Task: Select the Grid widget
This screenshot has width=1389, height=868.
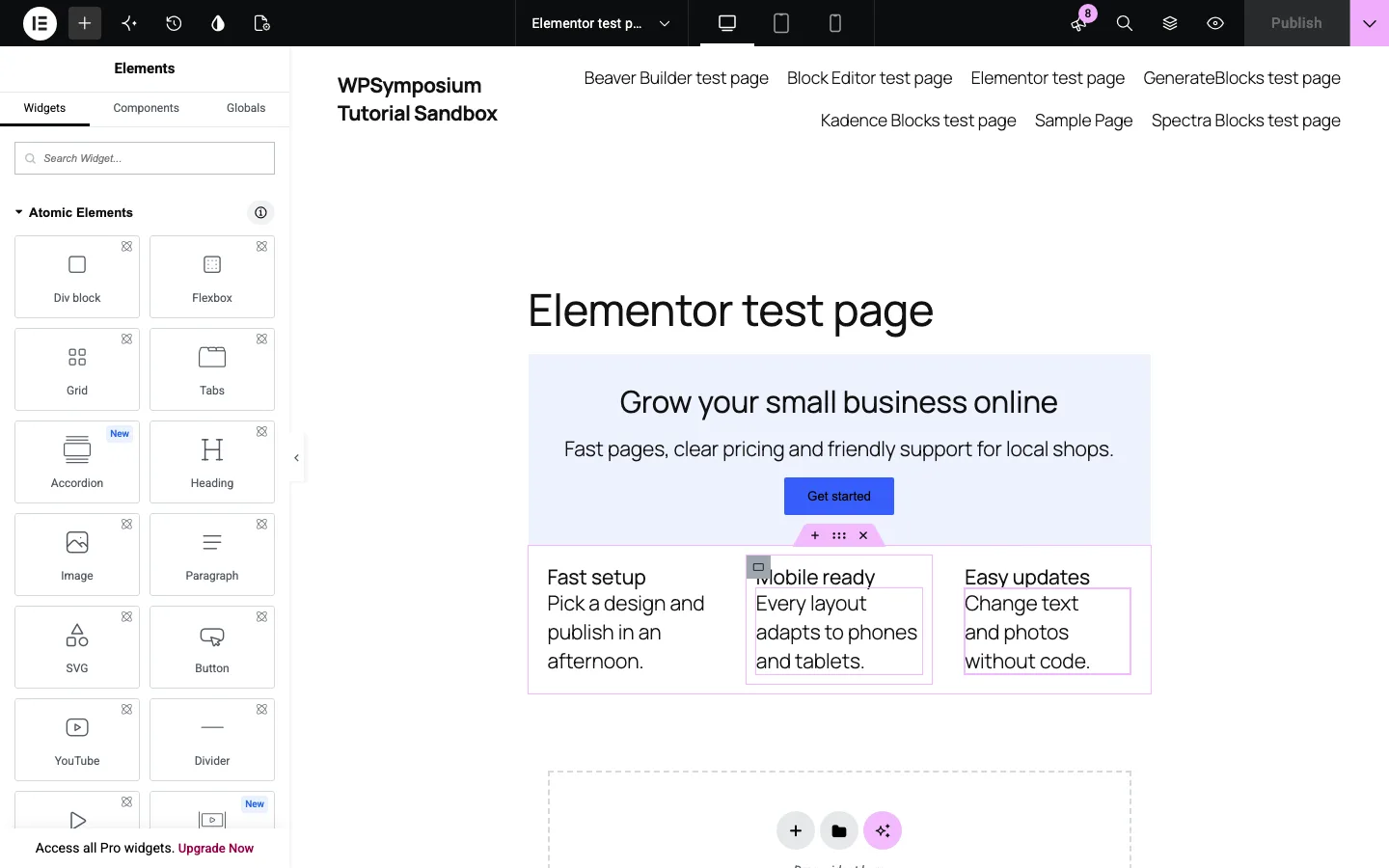Action: [77, 369]
